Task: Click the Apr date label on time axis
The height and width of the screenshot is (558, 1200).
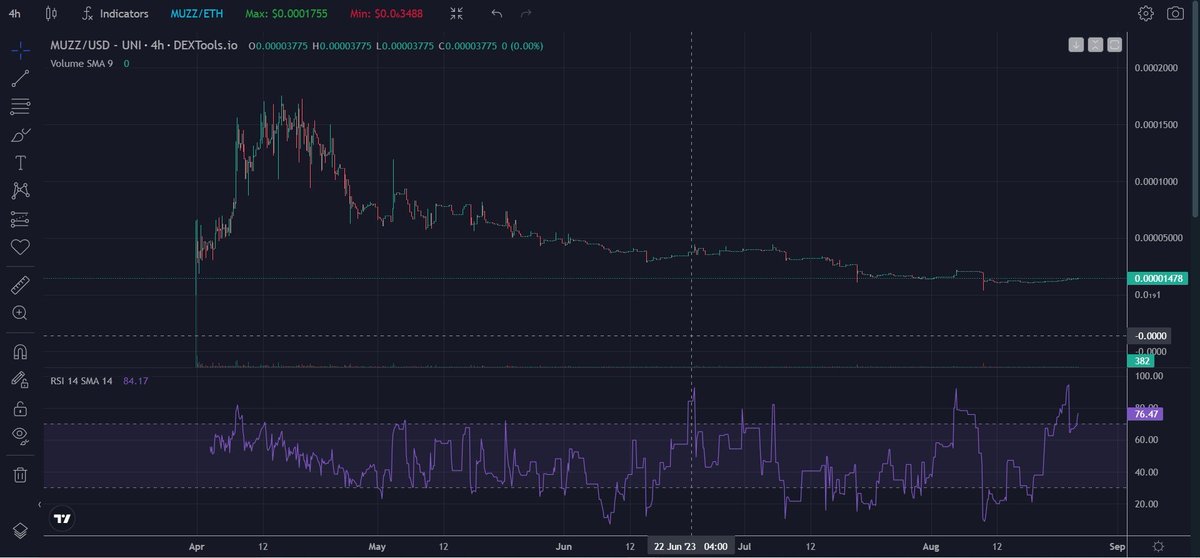Action: (x=197, y=547)
